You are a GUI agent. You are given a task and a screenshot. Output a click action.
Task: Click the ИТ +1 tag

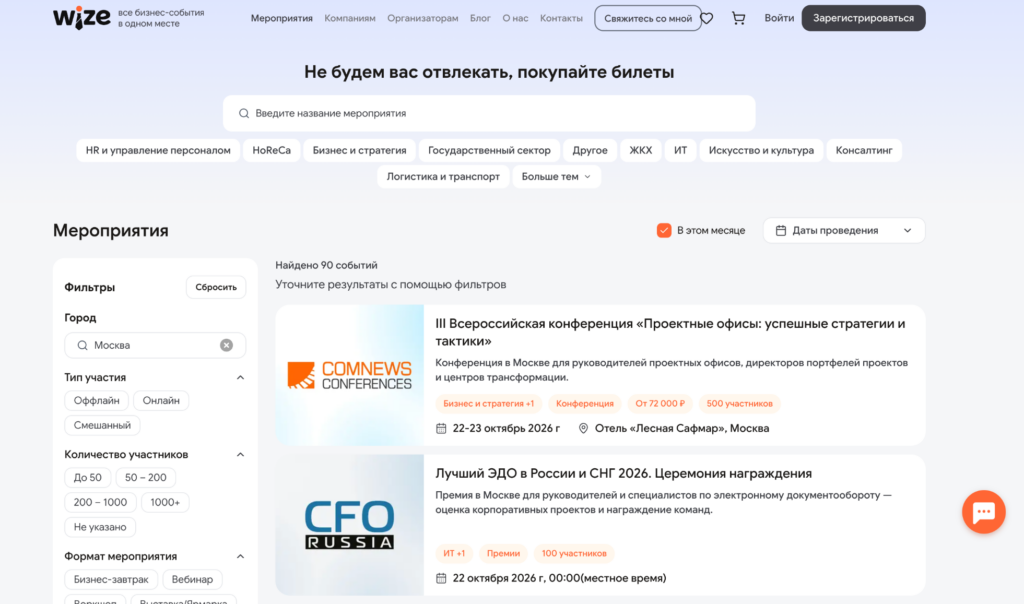click(x=454, y=554)
